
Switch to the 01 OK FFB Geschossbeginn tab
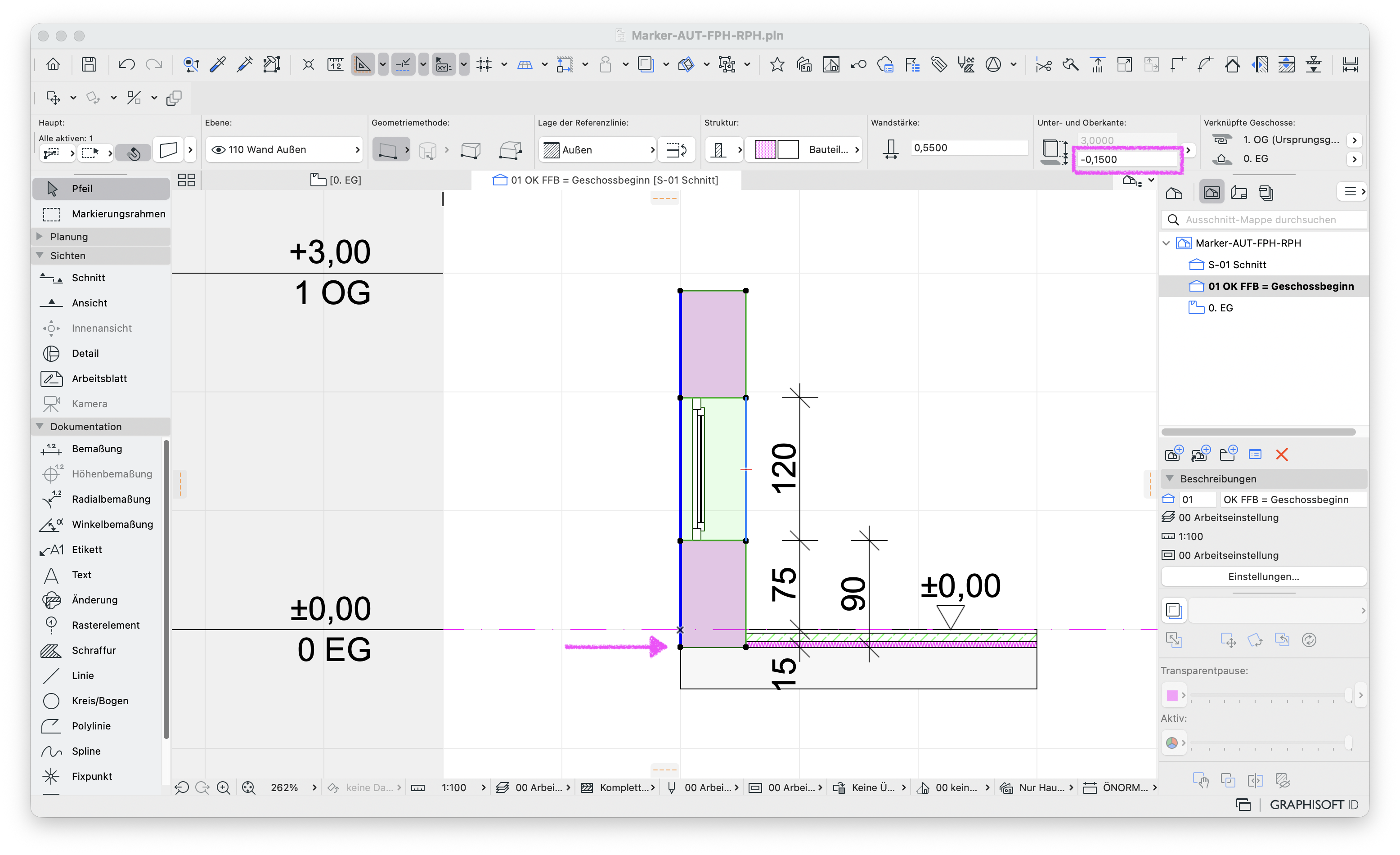tap(606, 180)
